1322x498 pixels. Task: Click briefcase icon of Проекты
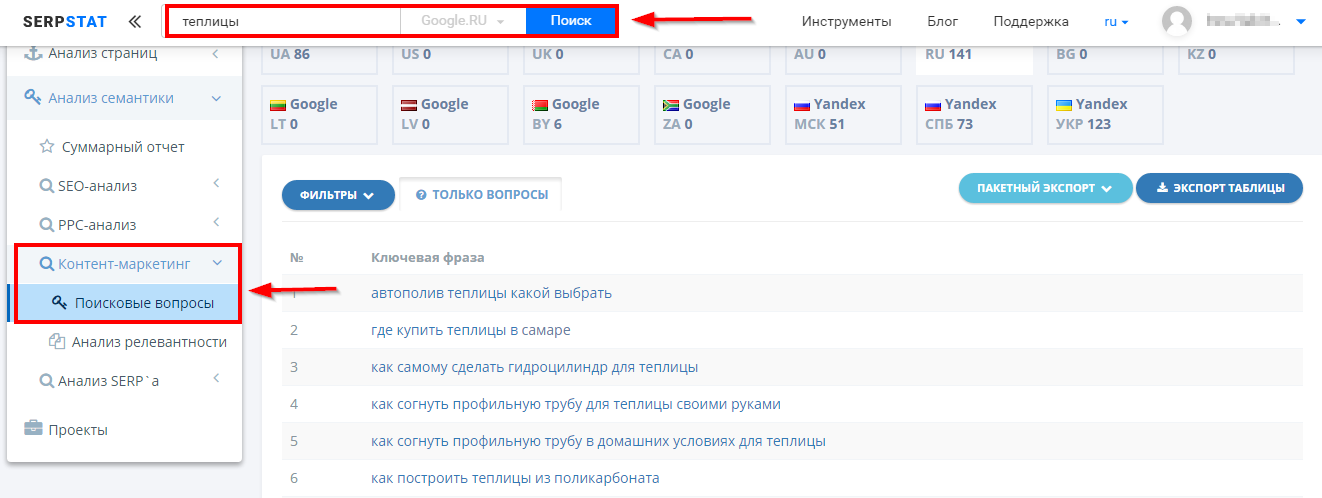coord(33,430)
